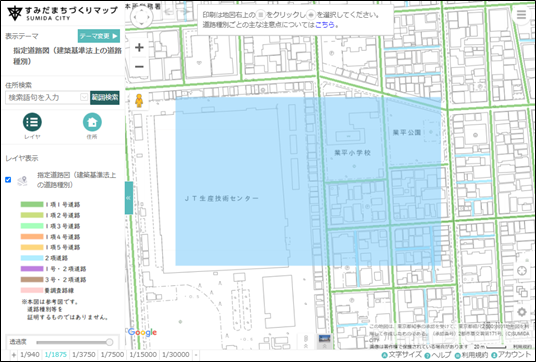Image resolution: width=536 pixels, height=362 pixels.
Task: Click the Street View pegman icon
Action: tap(139, 100)
